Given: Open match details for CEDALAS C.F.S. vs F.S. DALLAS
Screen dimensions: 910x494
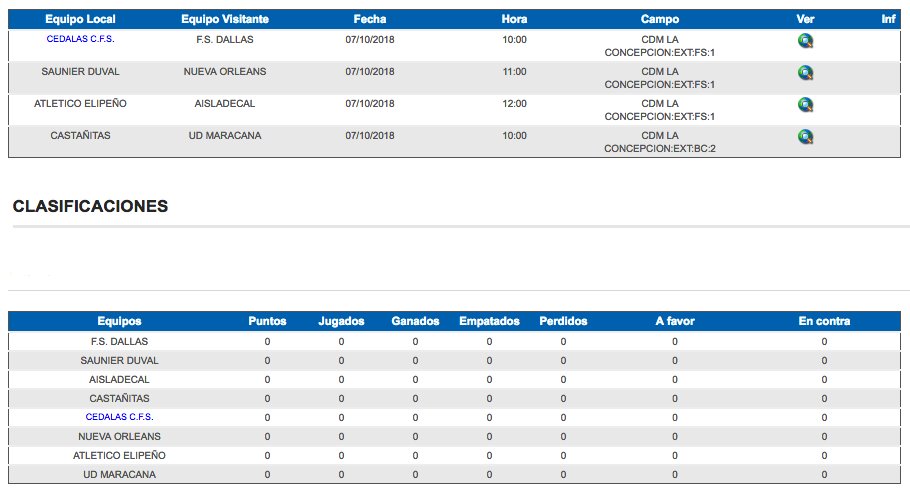Looking at the screenshot, I should [805, 41].
